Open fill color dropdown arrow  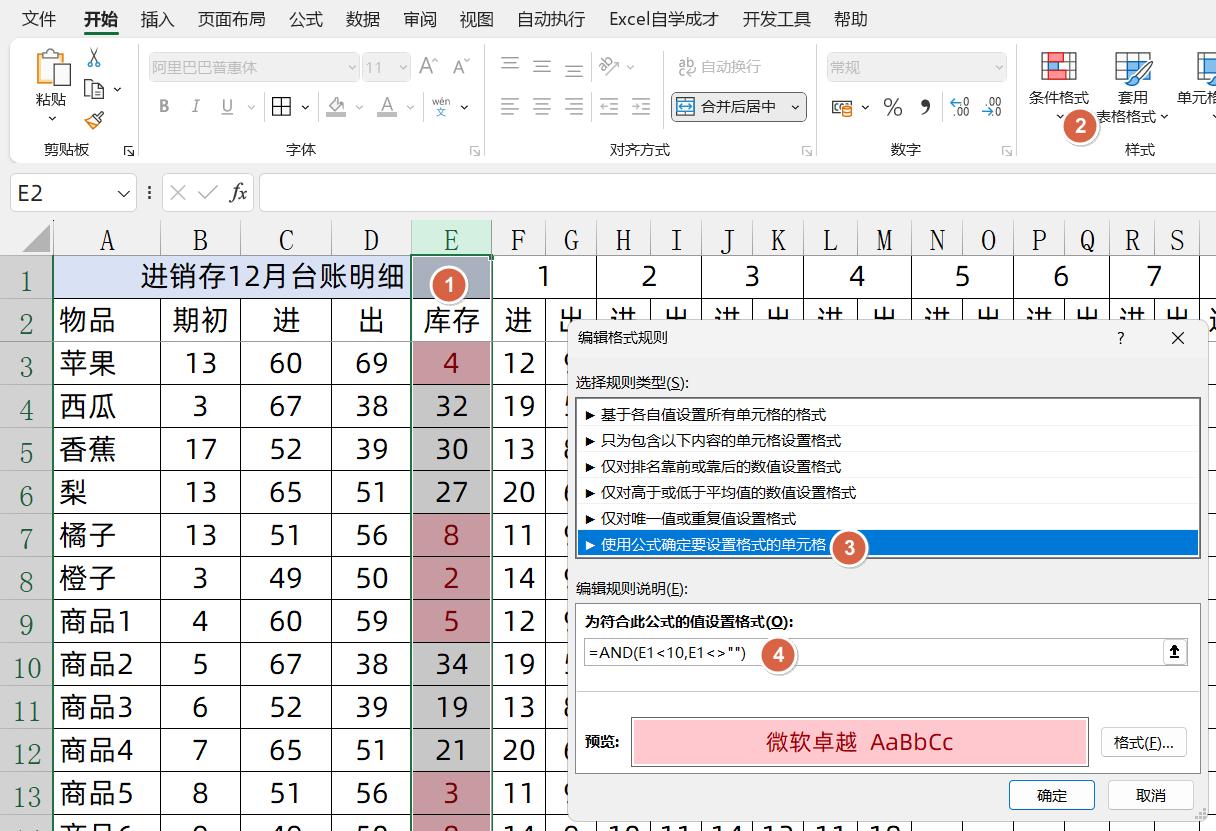pyautogui.click(x=358, y=107)
